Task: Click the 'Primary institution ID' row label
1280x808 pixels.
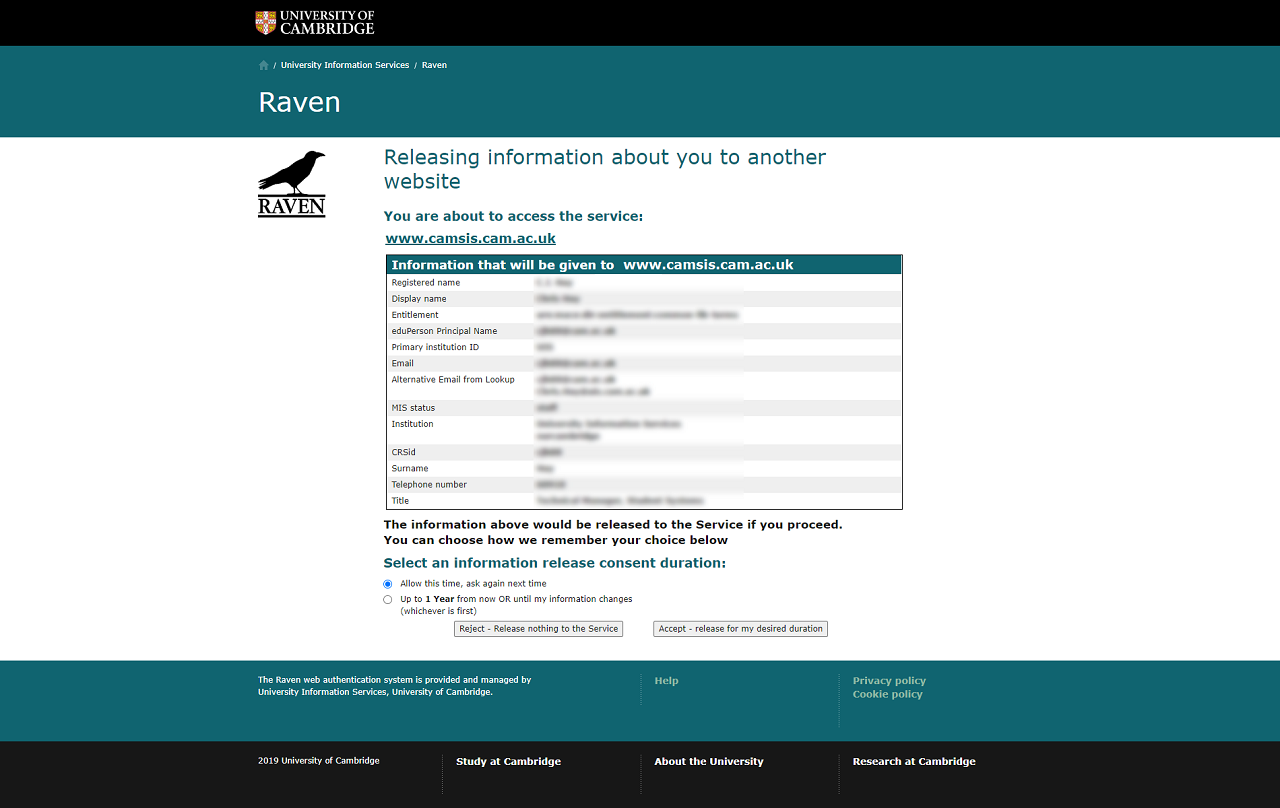Action: [435, 347]
